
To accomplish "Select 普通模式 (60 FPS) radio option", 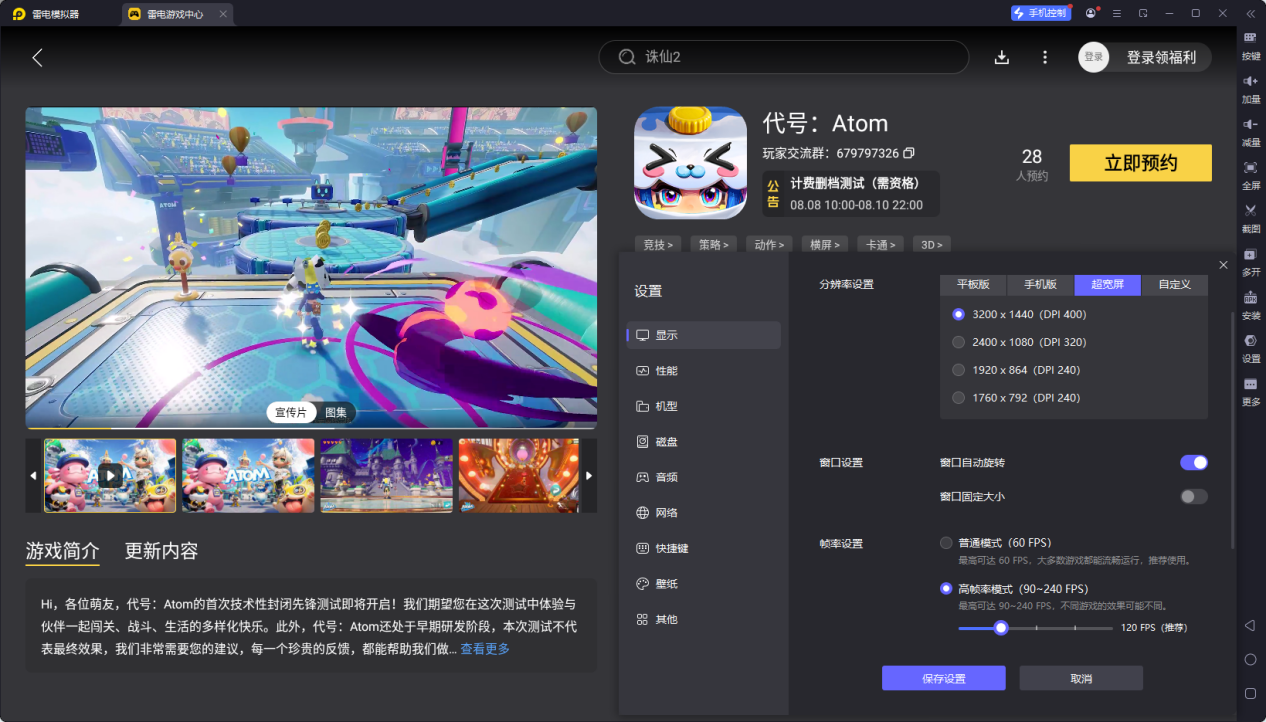I will pos(946,543).
